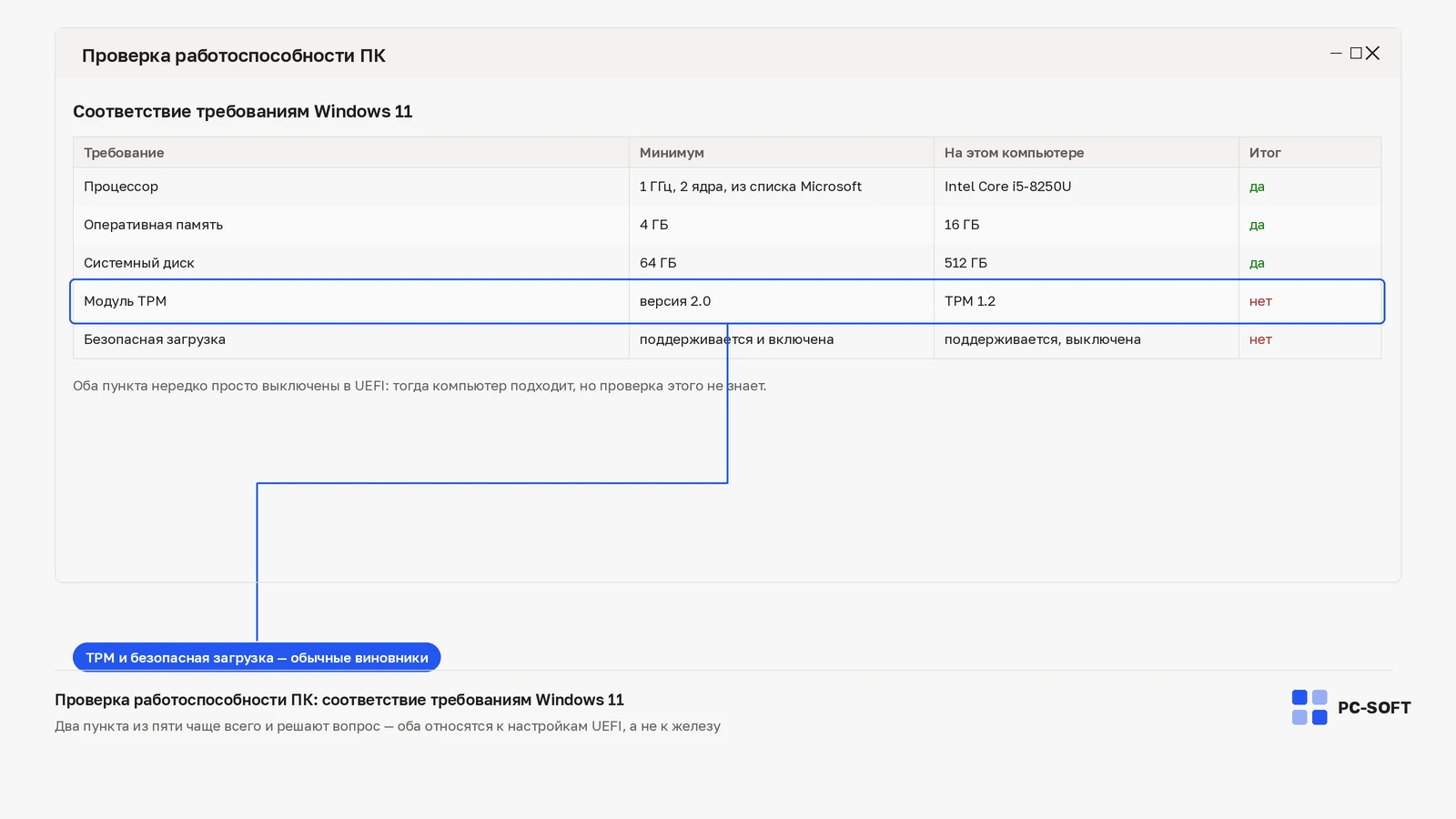The image size is (1456, 819).
Task: Click the PC-SOFT logo icon
Action: pos(1309,707)
